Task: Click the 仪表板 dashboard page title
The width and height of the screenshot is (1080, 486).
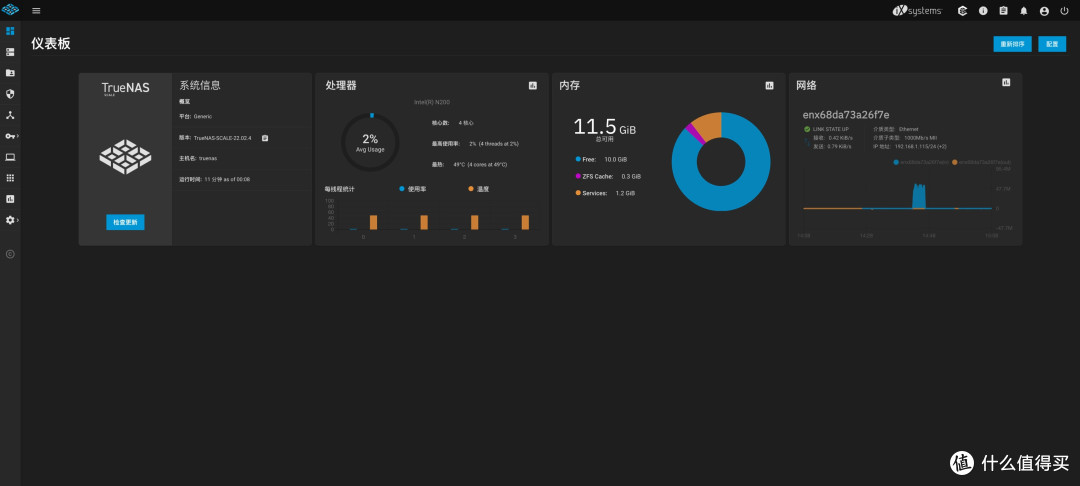Action: coord(51,43)
